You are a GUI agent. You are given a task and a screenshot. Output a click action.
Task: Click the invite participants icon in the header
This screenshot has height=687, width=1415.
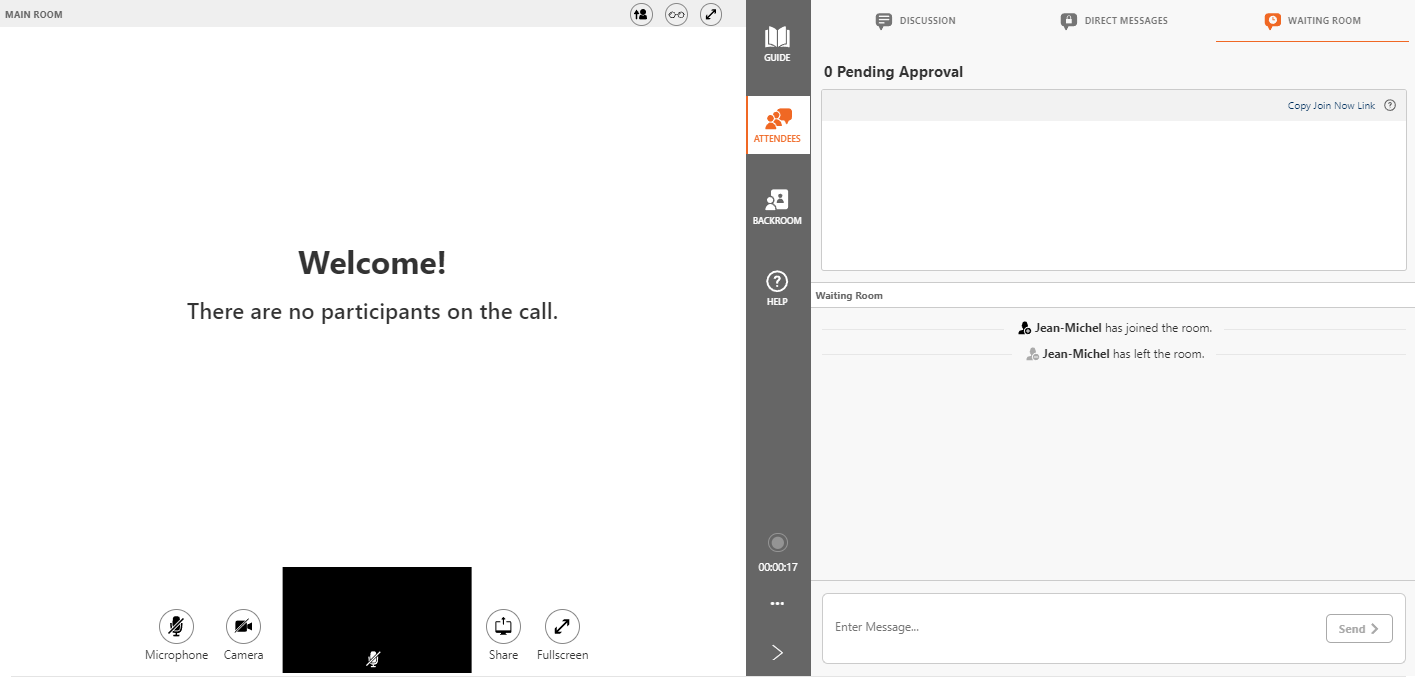point(641,14)
